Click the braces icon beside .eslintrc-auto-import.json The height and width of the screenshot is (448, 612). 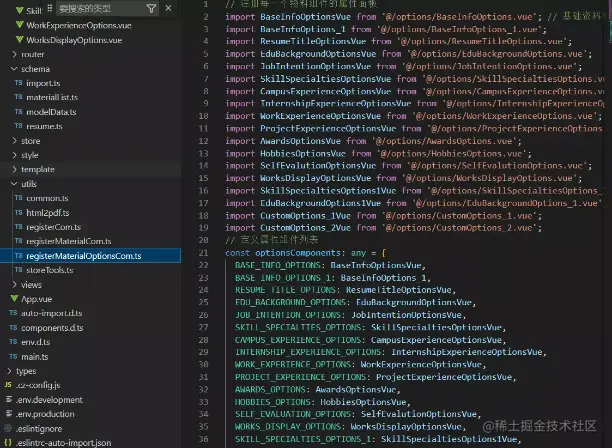click(8, 443)
